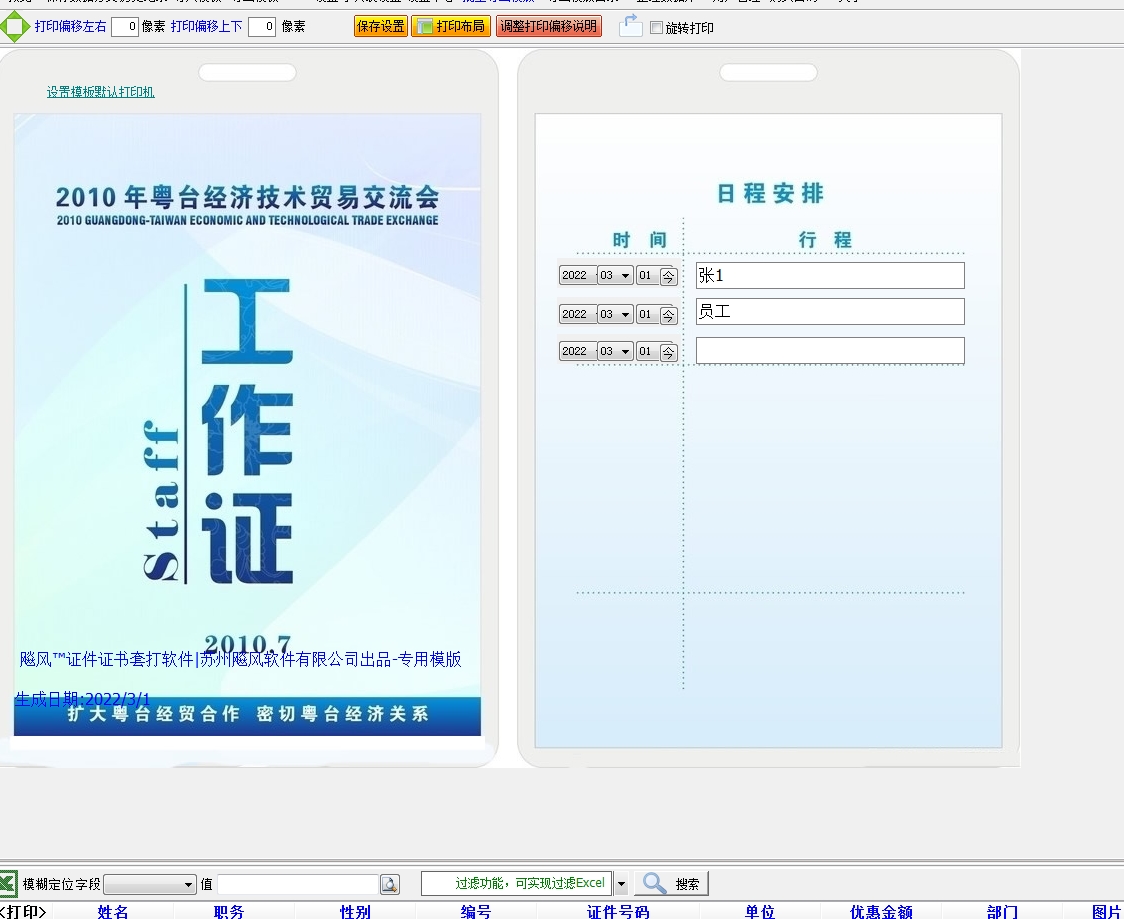Click the 今 today button in first schedule row
Viewport: 1124px width, 919px height.
click(x=669, y=276)
